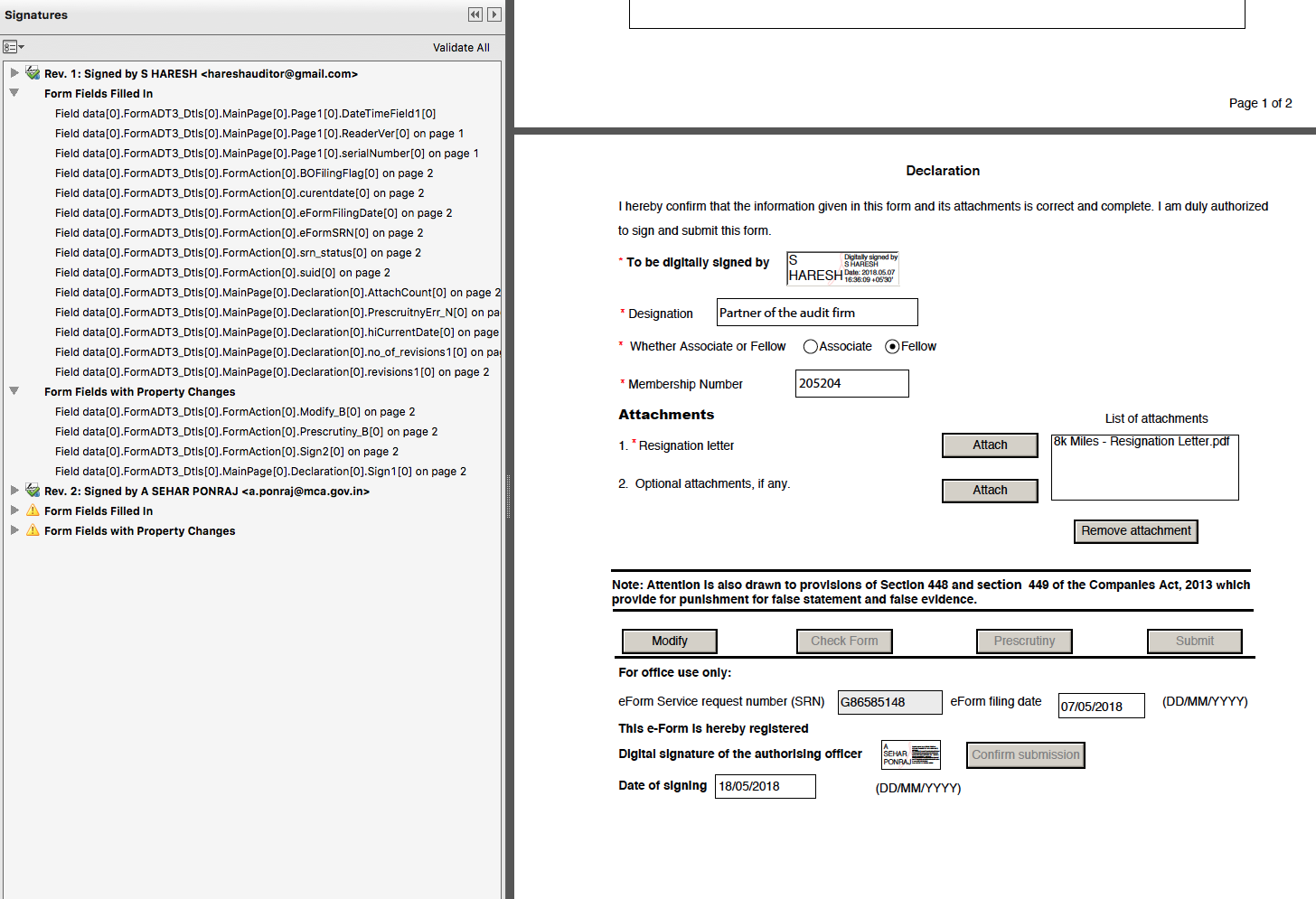
Task: Select the srn_status[0] on page 2 entry
Action: [x=239, y=253]
